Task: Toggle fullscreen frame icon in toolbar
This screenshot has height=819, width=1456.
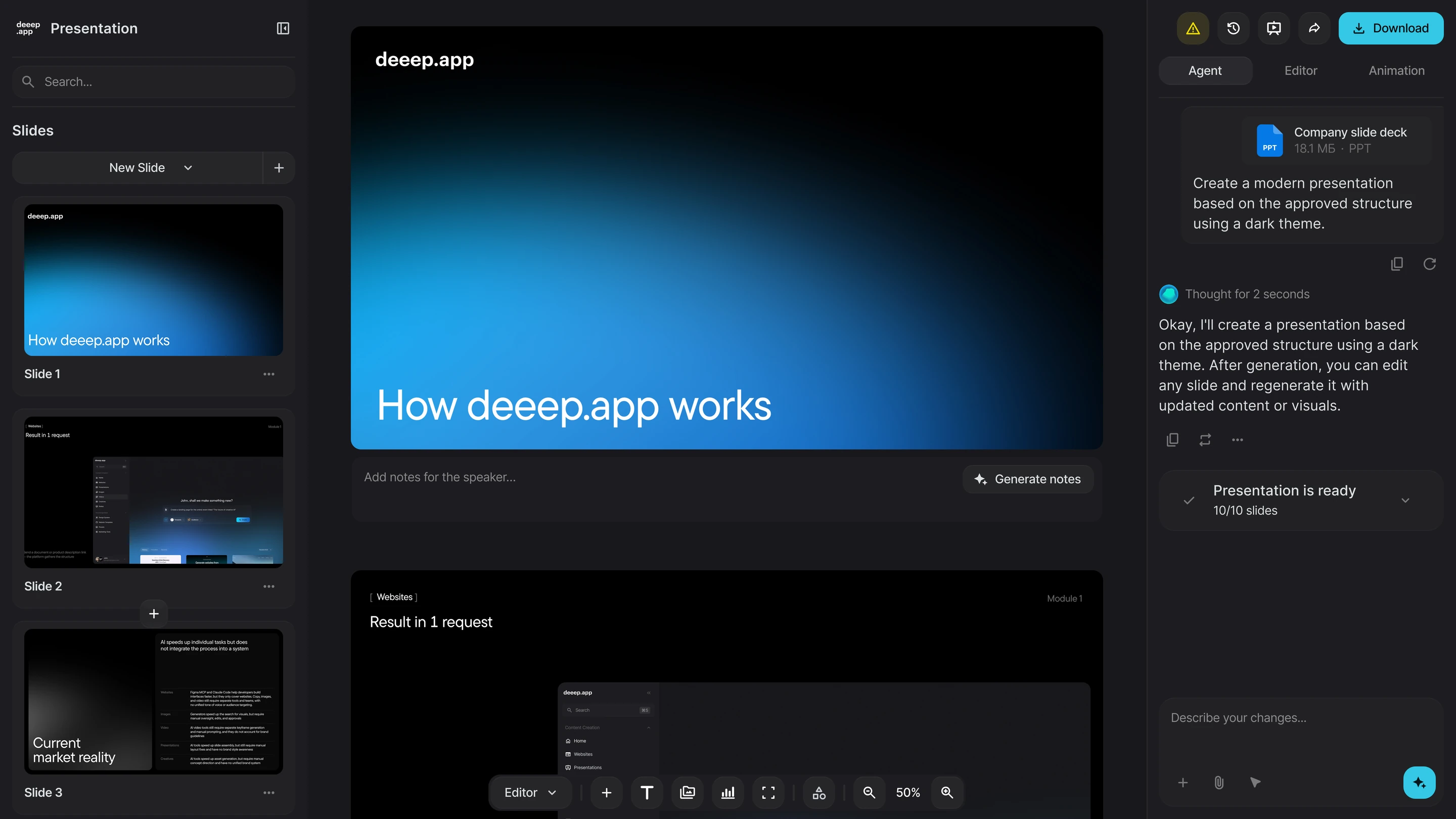Action: point(768,792)
